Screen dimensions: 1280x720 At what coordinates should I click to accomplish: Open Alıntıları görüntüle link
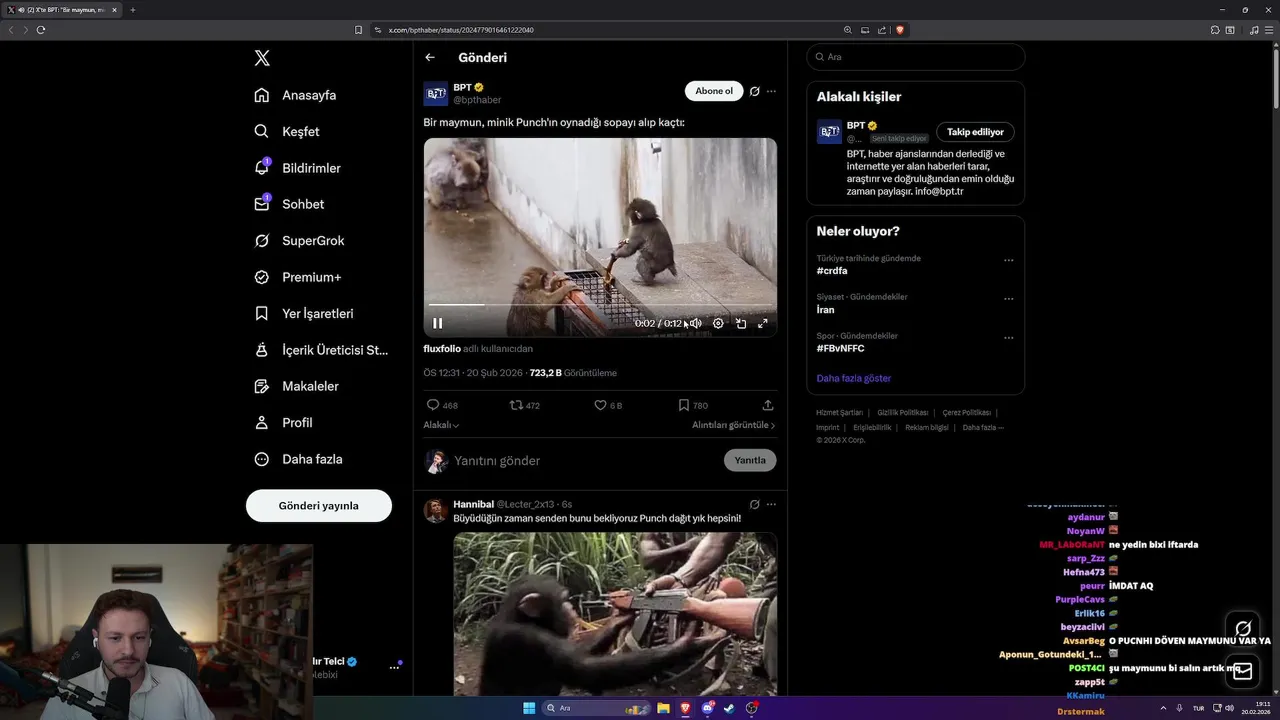(734, 425)
